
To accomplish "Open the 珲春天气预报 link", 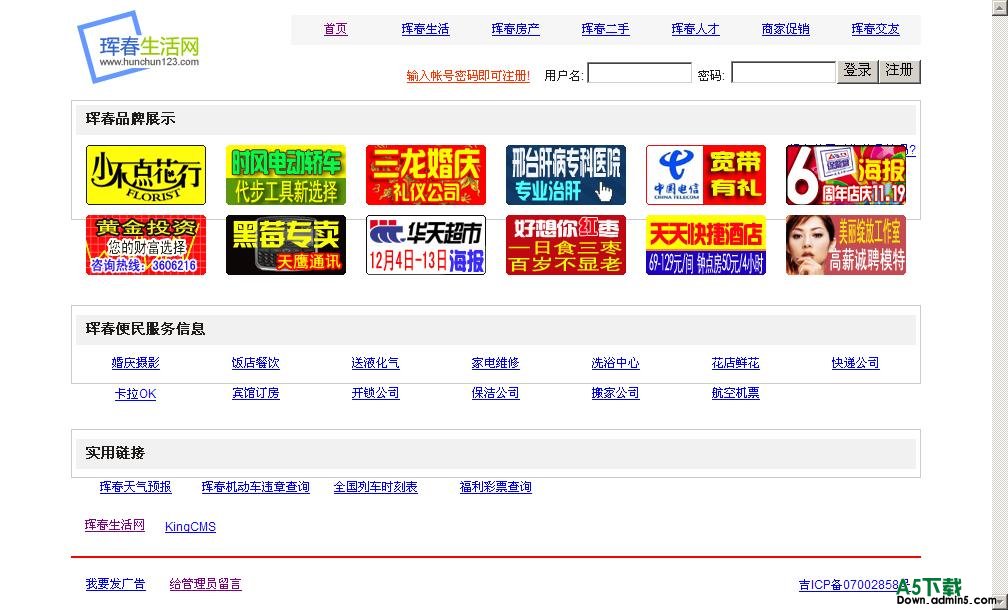I will tap(136, 487).
